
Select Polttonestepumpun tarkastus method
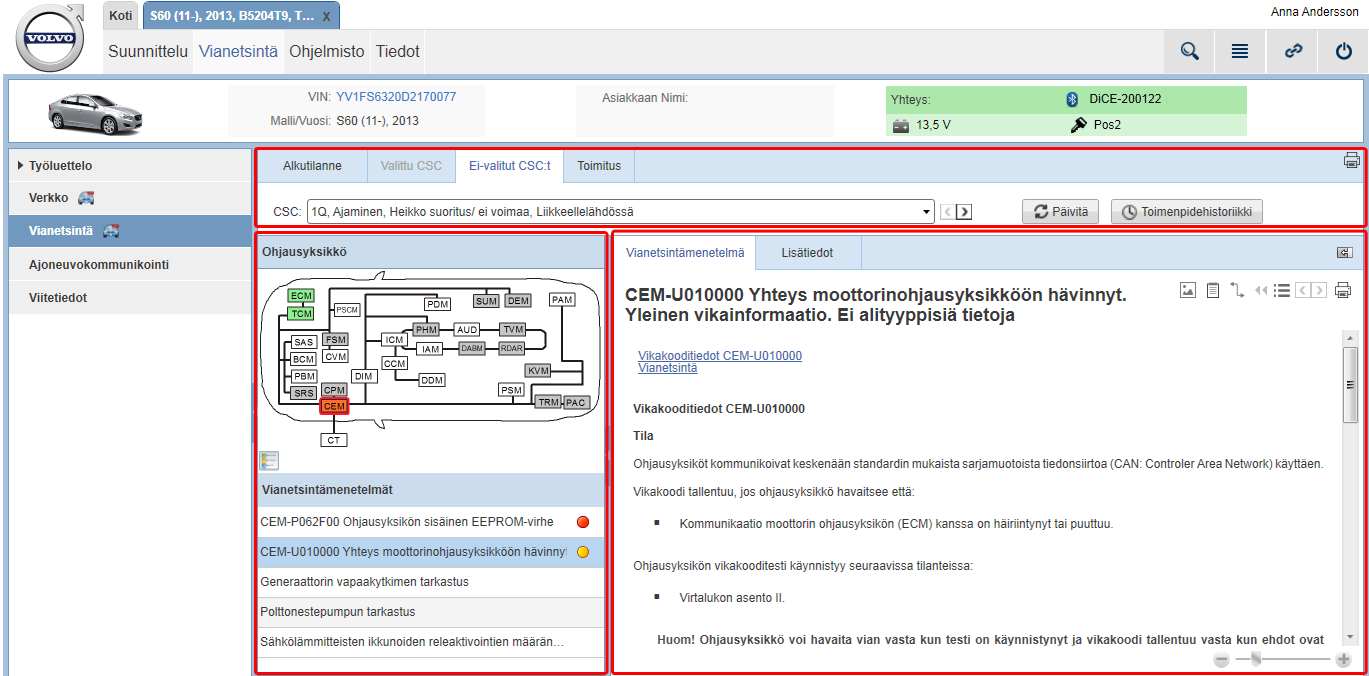coord(431,612)
